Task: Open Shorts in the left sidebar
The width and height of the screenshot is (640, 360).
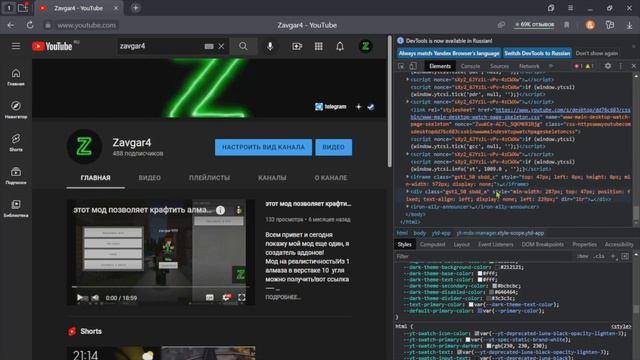Action: (16, 142)
